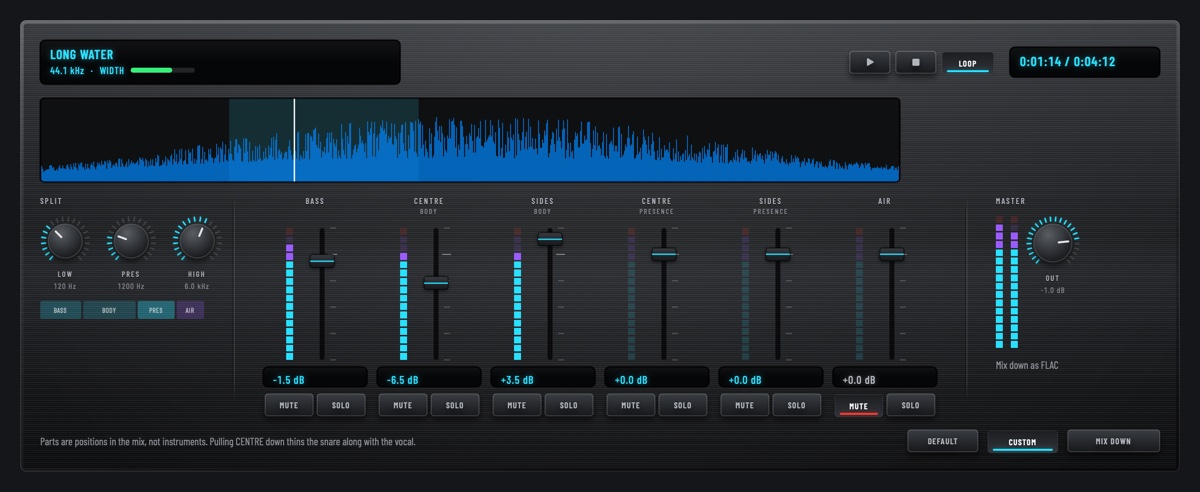Click the SIDES BODY fader handle
Image resolution: width=1200 pixels, height=492 pixels.
[550, 238]
